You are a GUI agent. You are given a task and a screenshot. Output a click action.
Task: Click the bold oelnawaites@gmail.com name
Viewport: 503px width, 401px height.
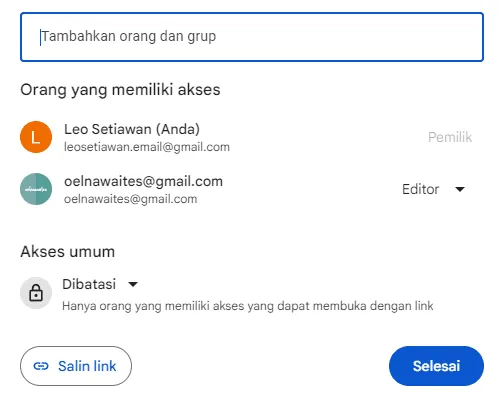143,181
